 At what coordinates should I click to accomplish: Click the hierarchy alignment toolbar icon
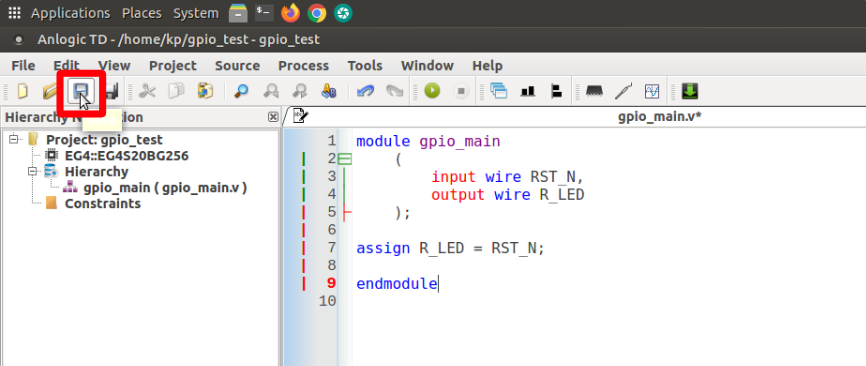click(x=557, y=91)
